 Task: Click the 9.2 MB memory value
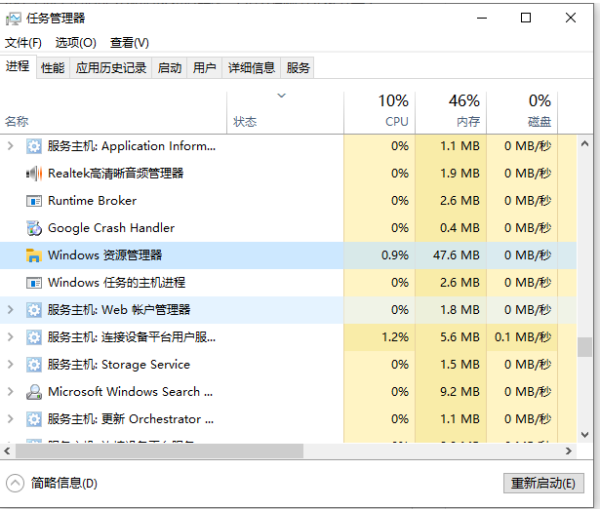click(x=460, y=392)
